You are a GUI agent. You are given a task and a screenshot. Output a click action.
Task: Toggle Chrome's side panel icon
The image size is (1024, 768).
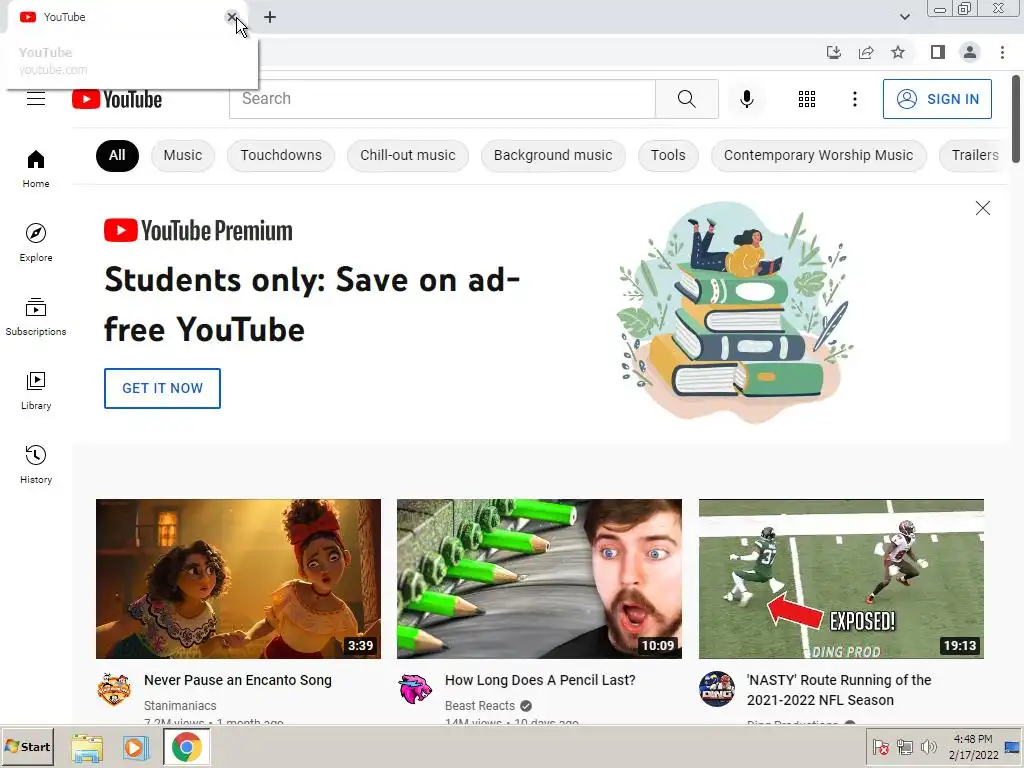pyautogui.click(x=938, y=52)
